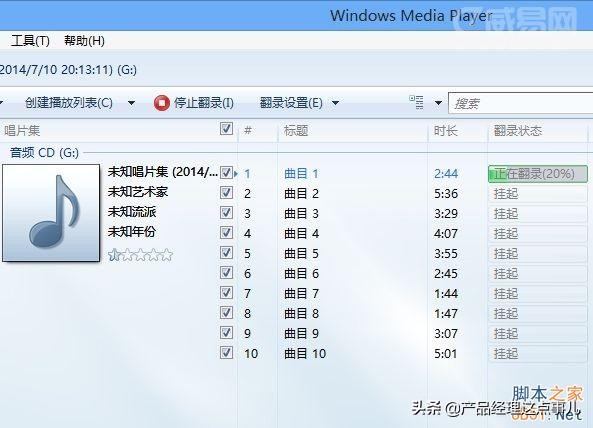The width and height of the screenshot is (593, 428).
Task: Click the 挂起 status of track 10
Action: (x=506, y=354)
